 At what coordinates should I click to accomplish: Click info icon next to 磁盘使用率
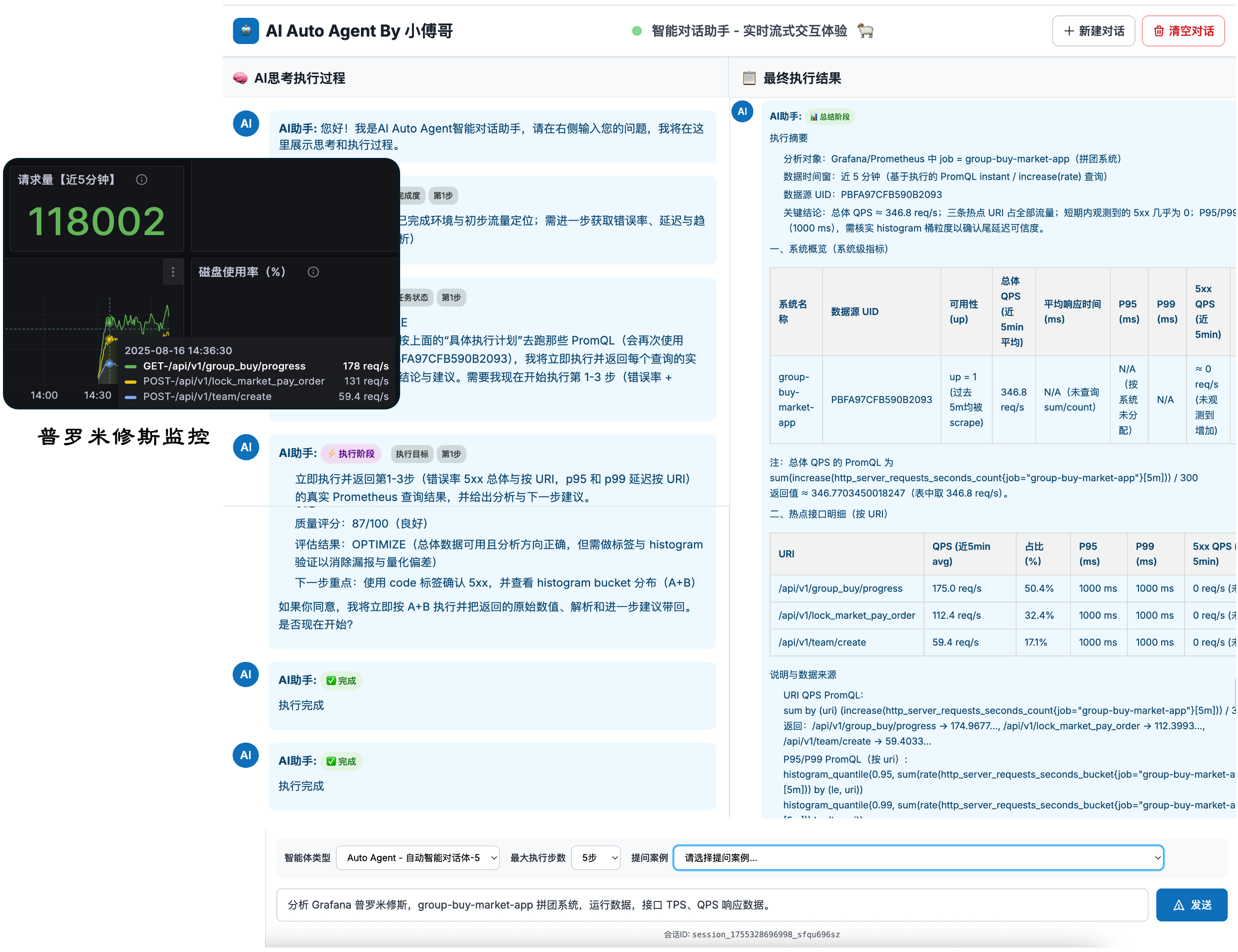tap(313, 272)
